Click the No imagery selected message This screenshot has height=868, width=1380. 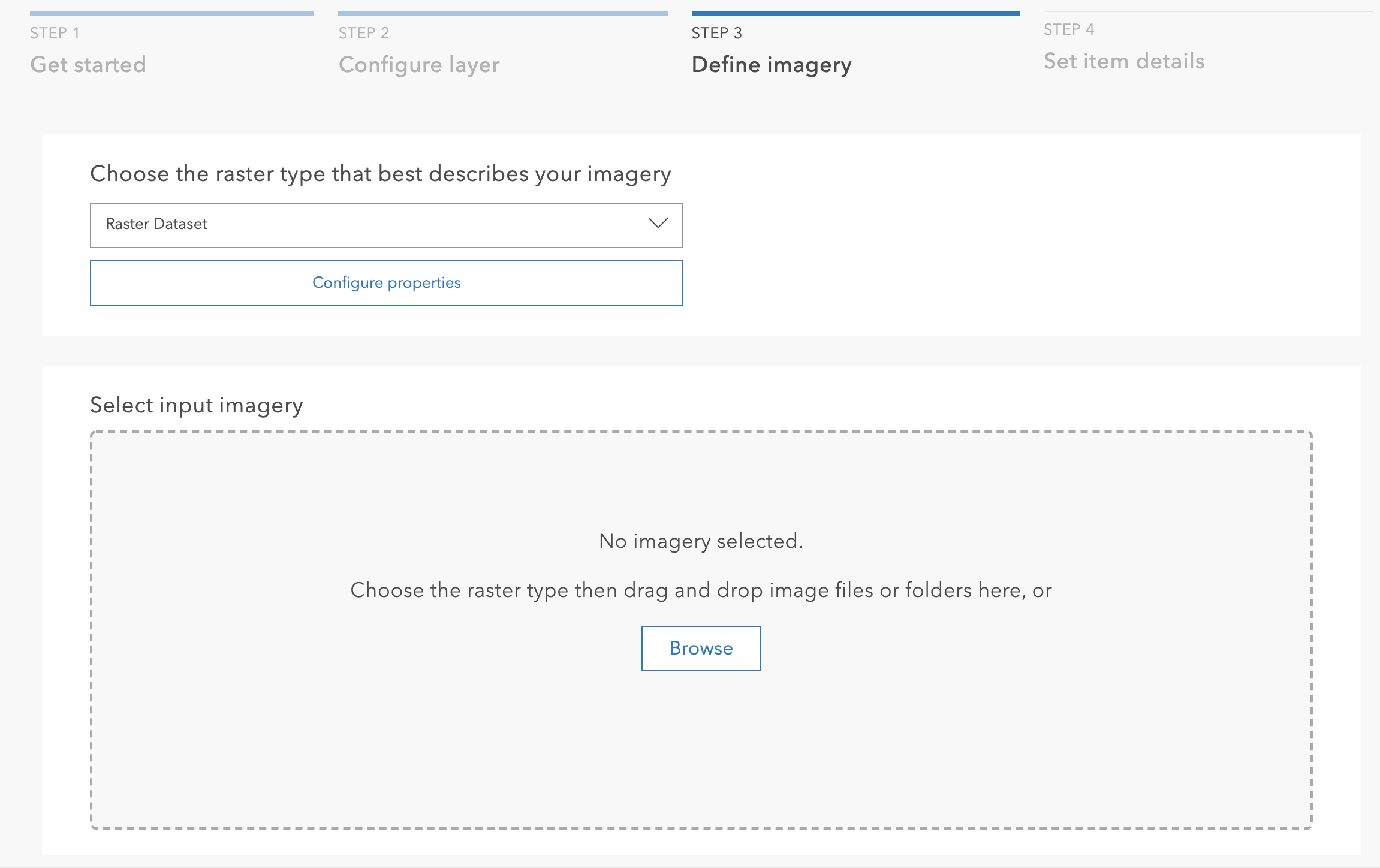tap(700, 540)
